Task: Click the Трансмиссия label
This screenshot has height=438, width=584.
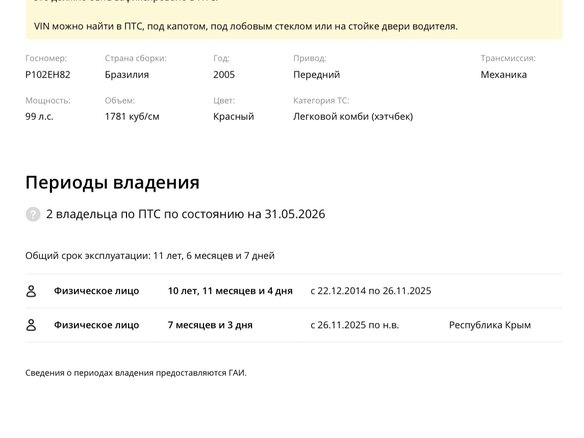Action: click(x=508, y=58)
